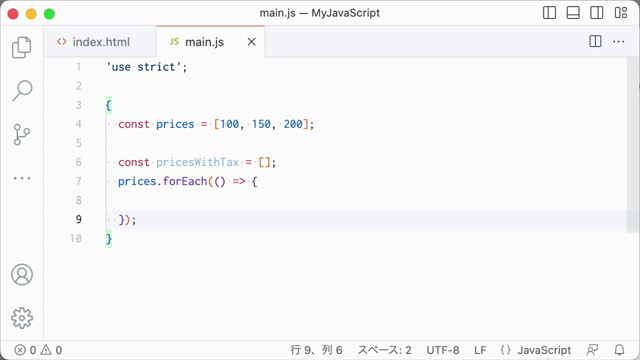Image resolution: width=640 pixels, height=360 pixels.
Task: Select UTF-8 file encoding indicator
Action: (x=442, y=350)
